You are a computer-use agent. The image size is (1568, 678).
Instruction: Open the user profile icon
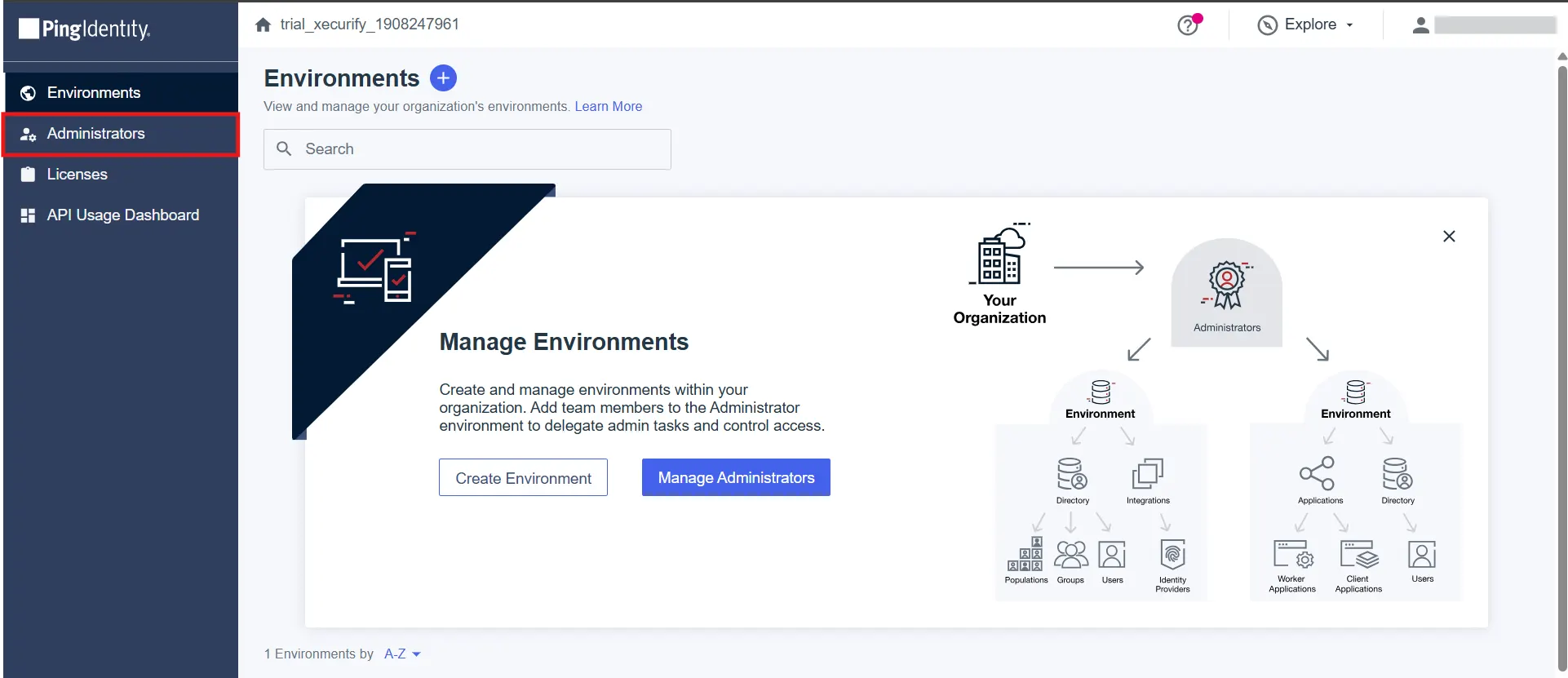tap(1420, 25)
